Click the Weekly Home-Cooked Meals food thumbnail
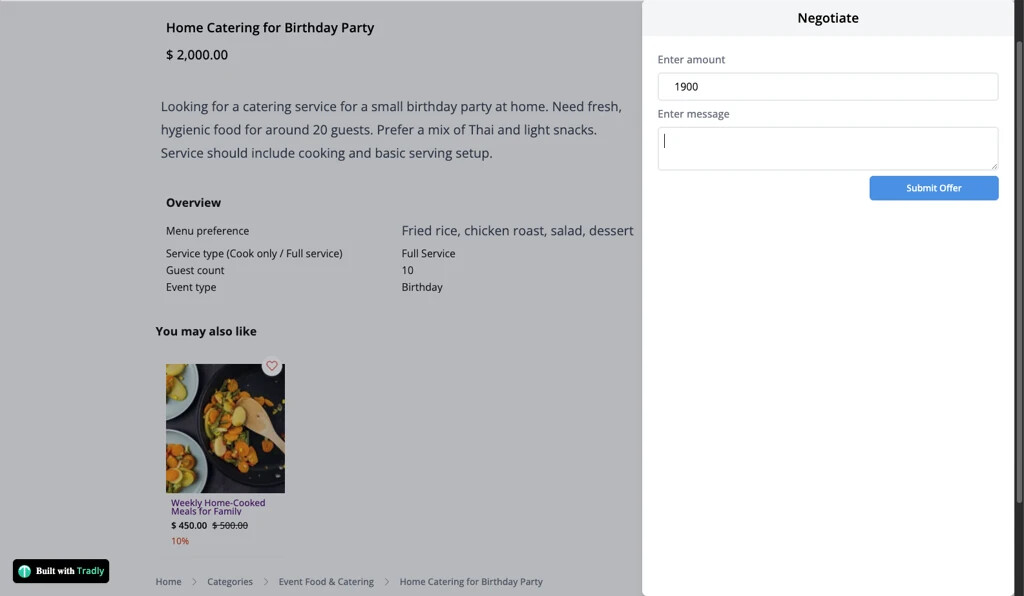Screen dimensions: 1024x596 pos(225,428)
